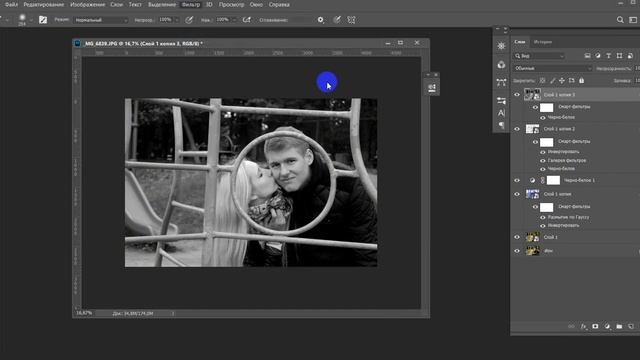Select Черно-белое 1 layer mask thumbnail
640x360 pixels.
click(553, 180)
